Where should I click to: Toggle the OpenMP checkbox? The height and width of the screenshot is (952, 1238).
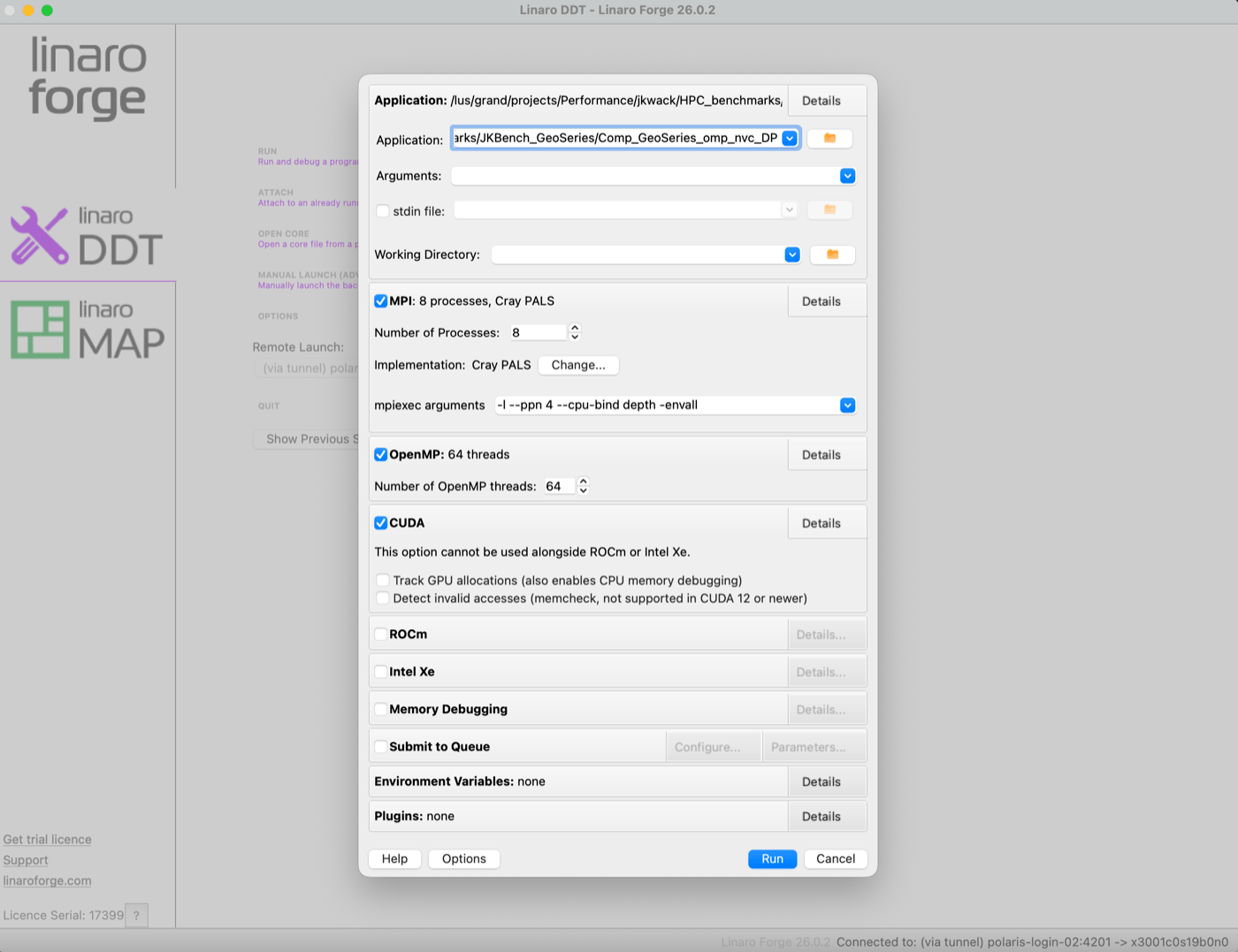click(381, 454)
